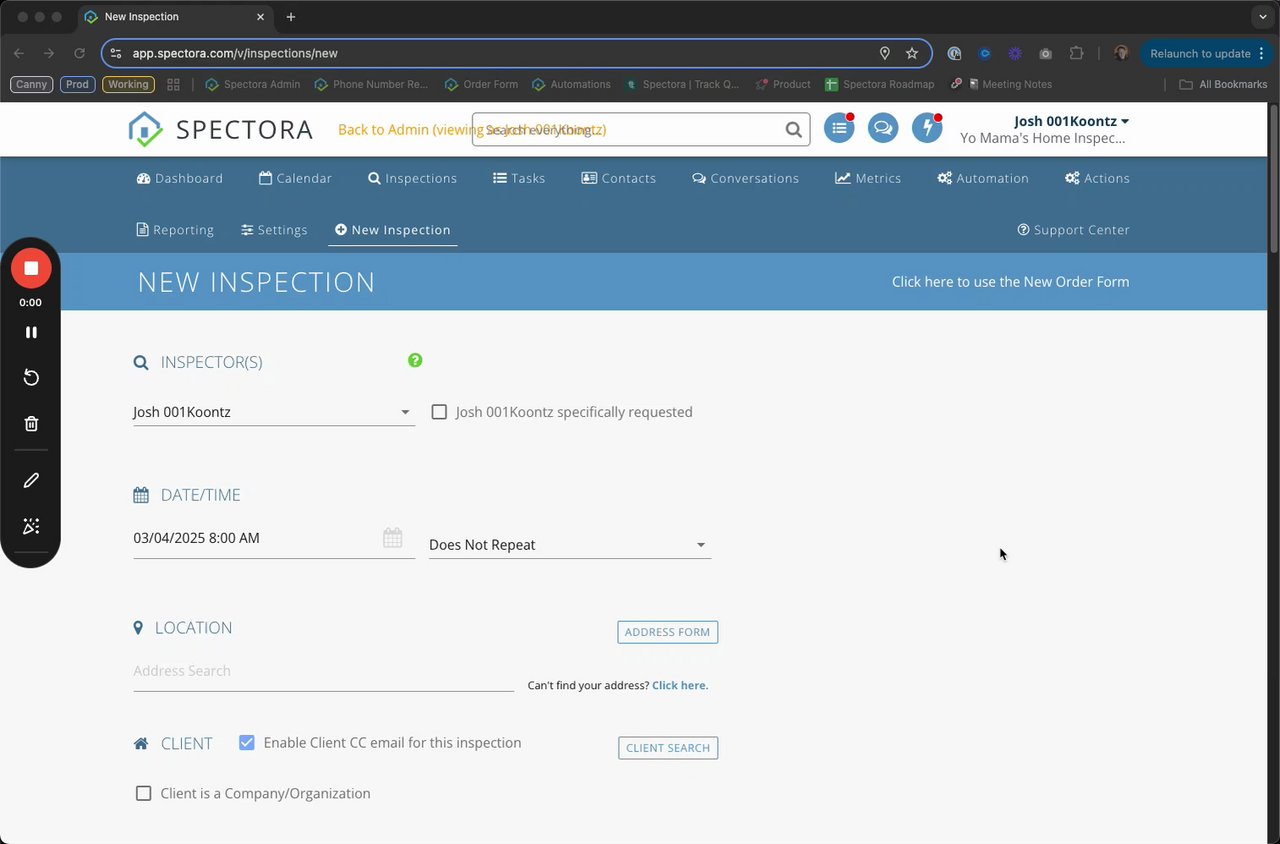Open the browser profile avatar
The image size is (1280, 844).
click(x=1121, y=53)
